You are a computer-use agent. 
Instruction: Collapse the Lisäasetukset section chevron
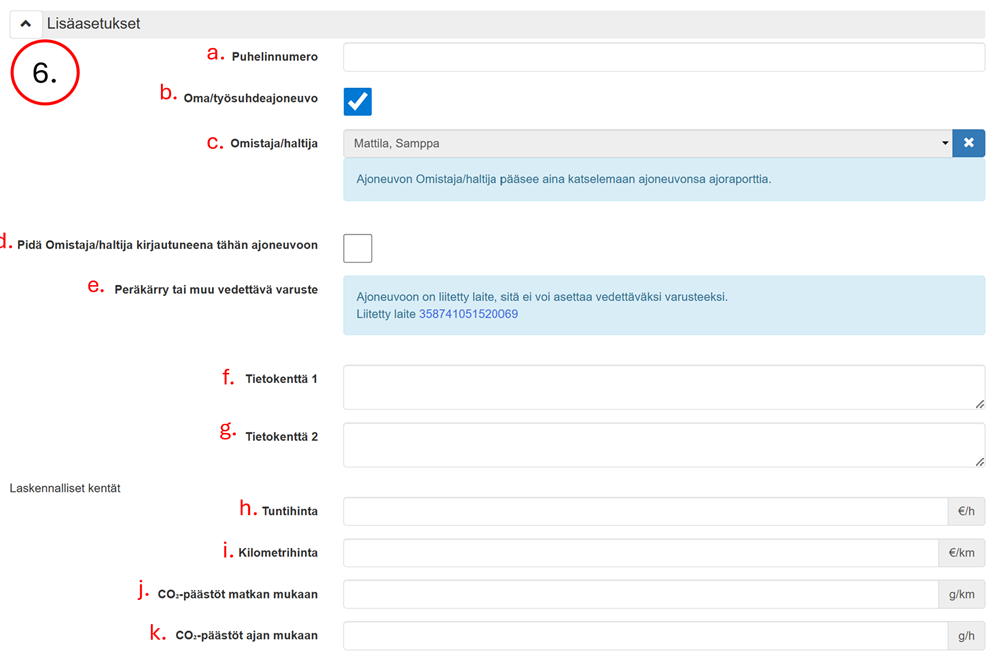26,24
